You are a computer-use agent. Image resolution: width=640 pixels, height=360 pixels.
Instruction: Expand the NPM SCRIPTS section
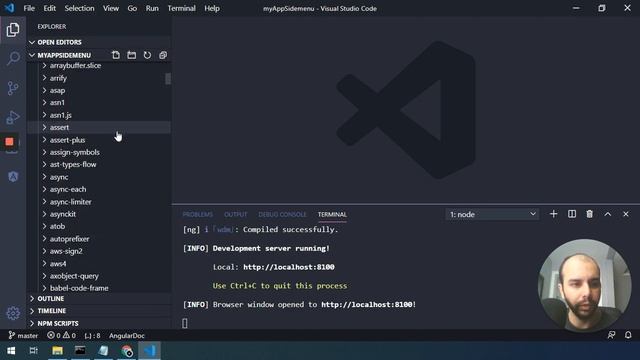98,323
